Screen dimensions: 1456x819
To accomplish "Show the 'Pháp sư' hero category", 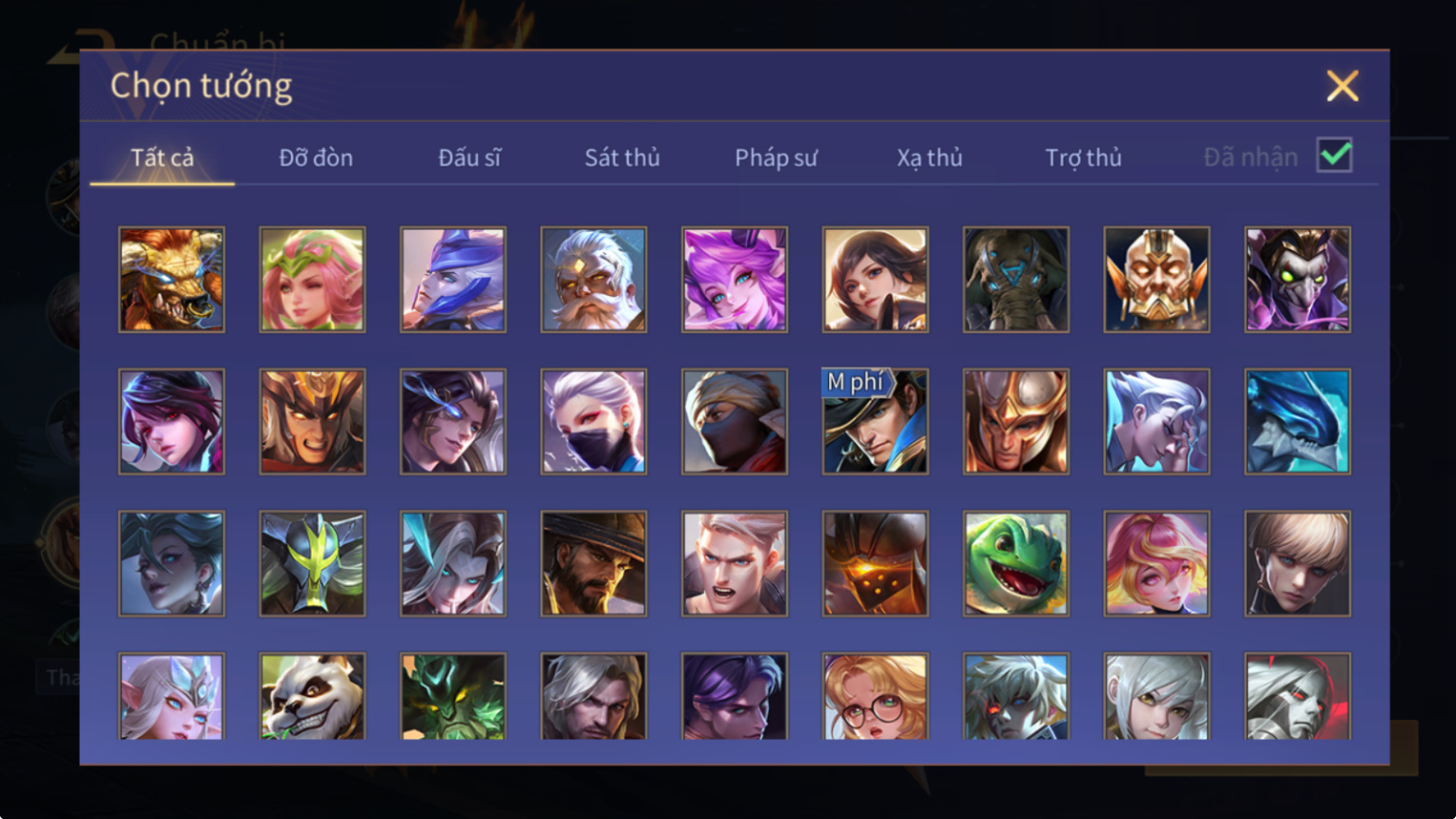I will pyautogui.click(x=776, y=158).
